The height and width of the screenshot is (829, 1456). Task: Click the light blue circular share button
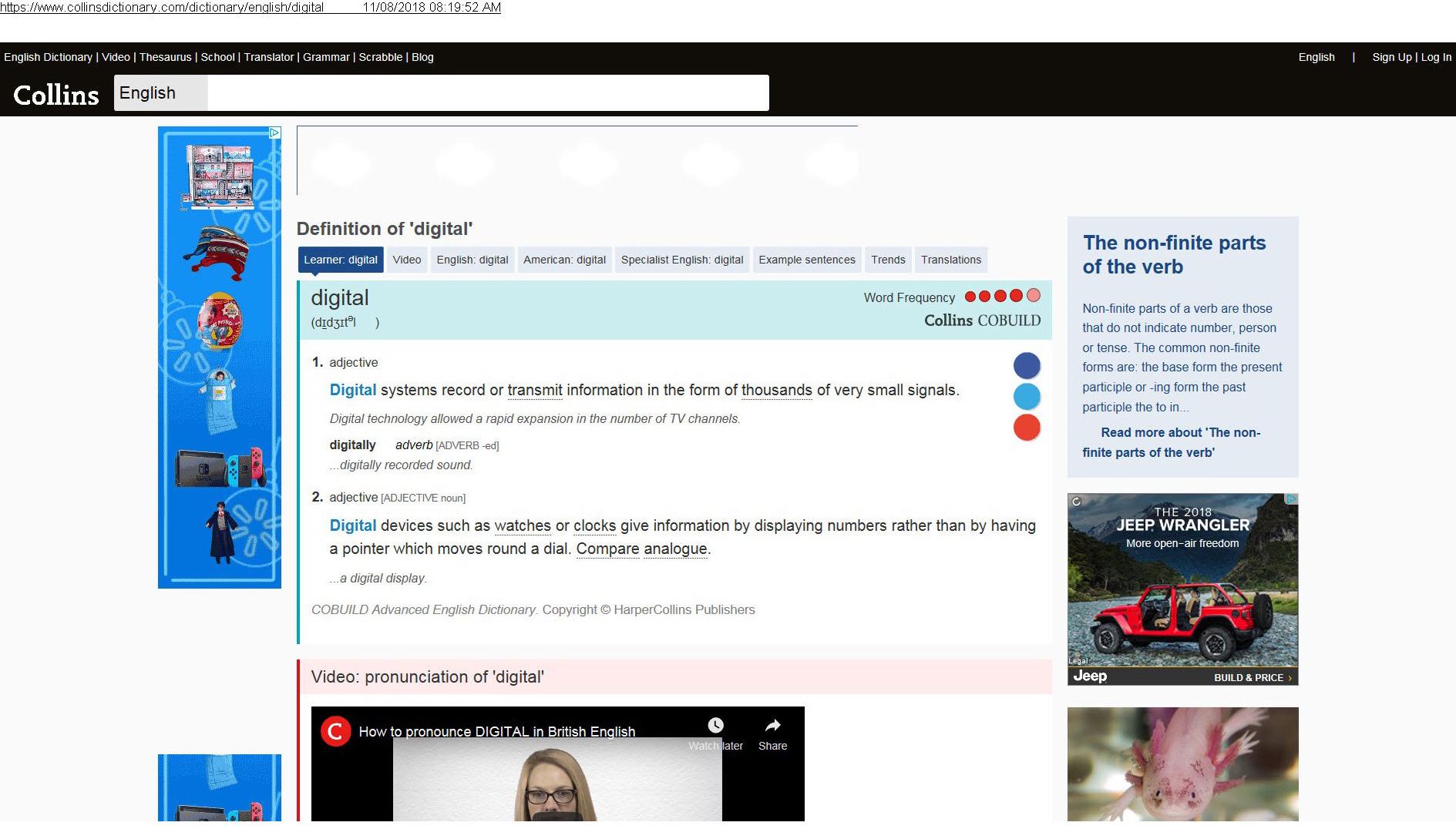click(1026, 396)
